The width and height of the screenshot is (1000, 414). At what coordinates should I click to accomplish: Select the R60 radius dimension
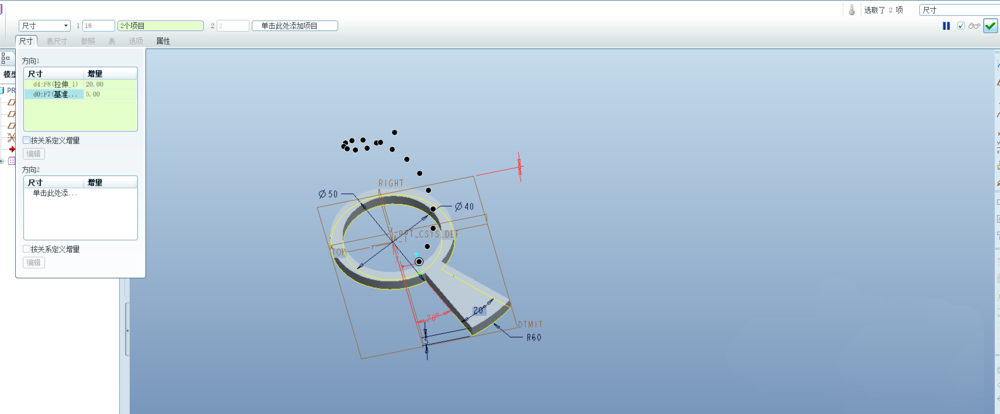[534, 337]
